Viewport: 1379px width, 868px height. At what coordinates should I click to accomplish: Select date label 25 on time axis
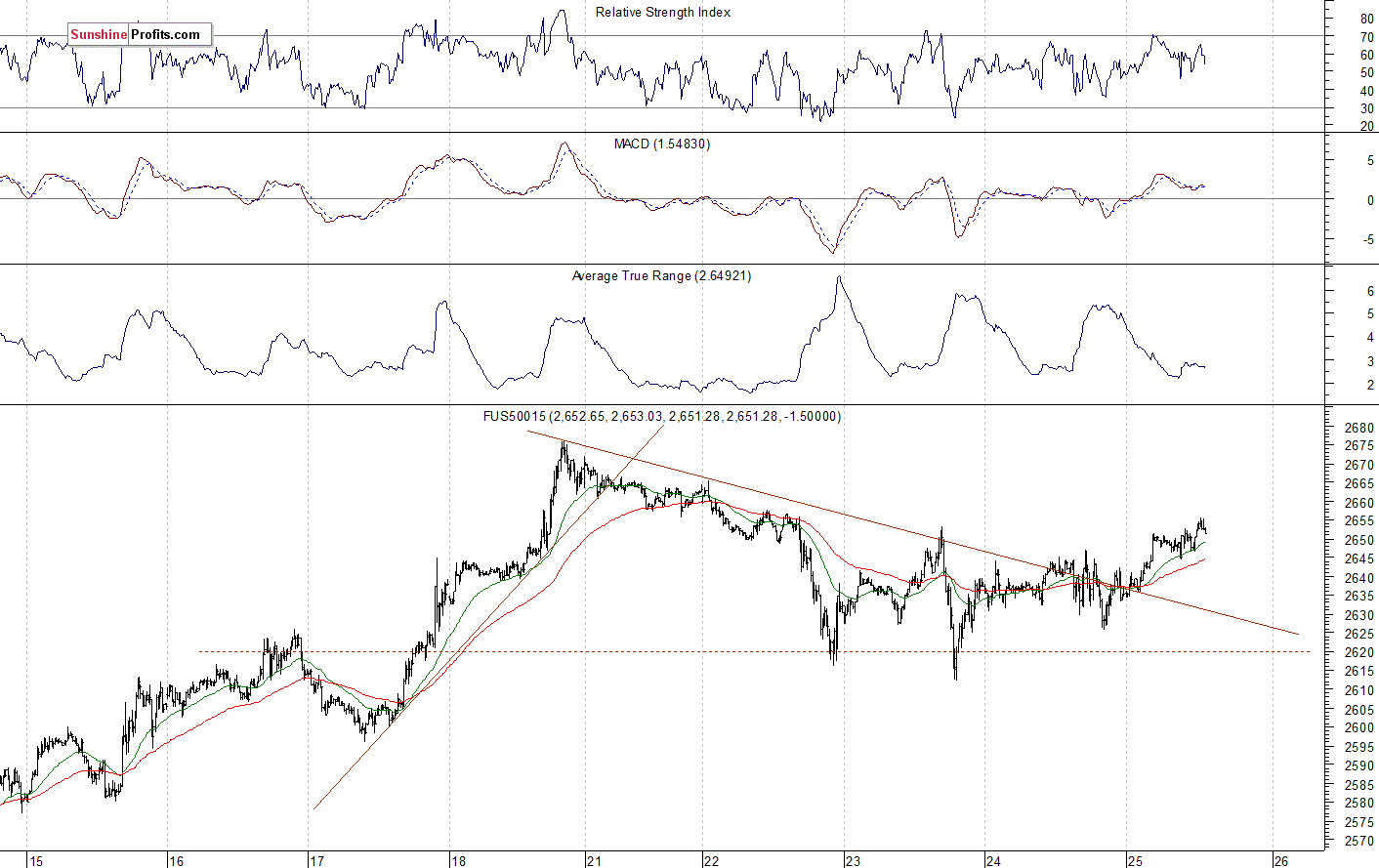pos(1135,861)
